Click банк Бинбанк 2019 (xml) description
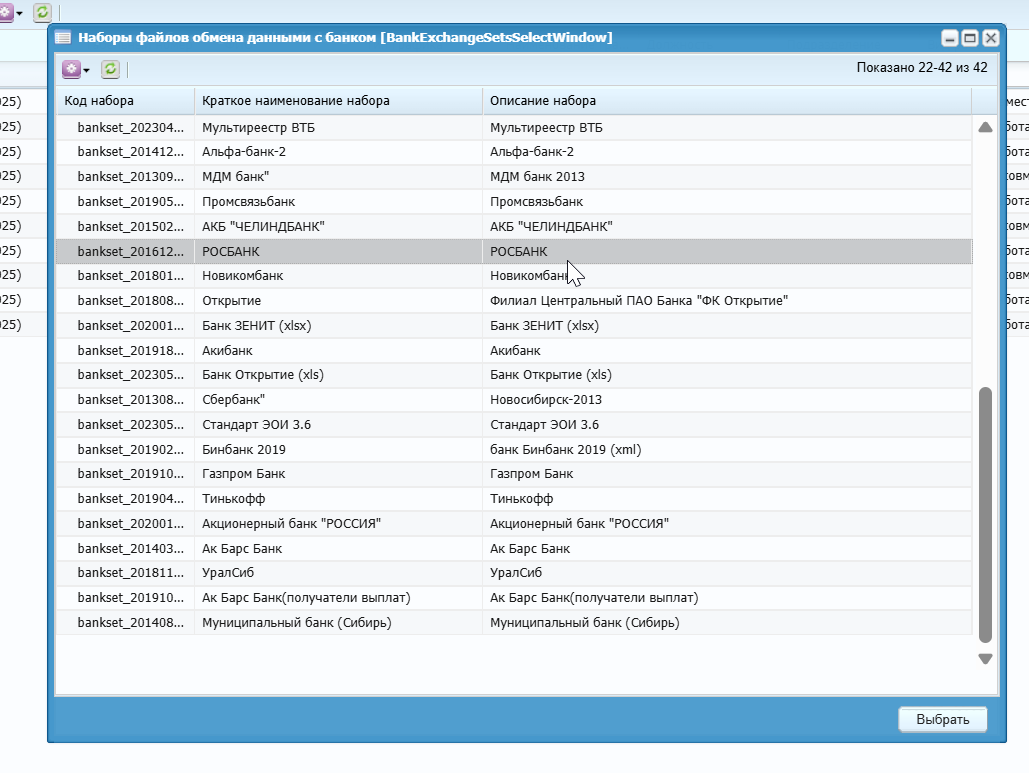The image size is (1029, 773). [726, 450]
